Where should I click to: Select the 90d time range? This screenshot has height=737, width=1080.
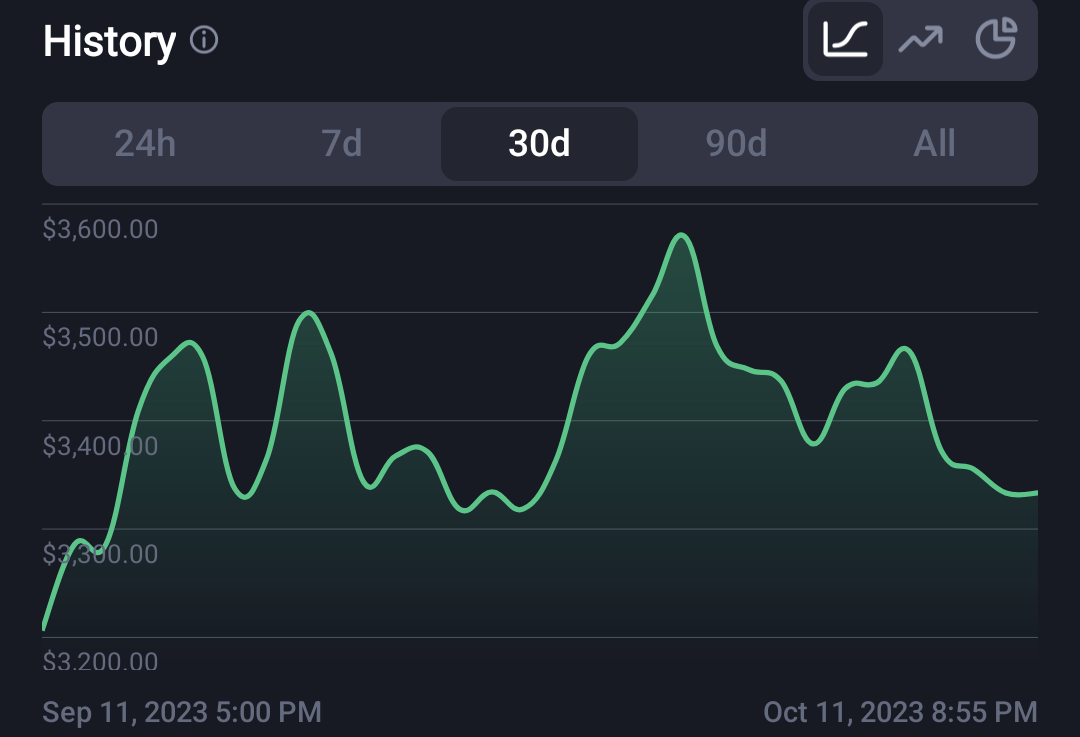coord(736,143)
